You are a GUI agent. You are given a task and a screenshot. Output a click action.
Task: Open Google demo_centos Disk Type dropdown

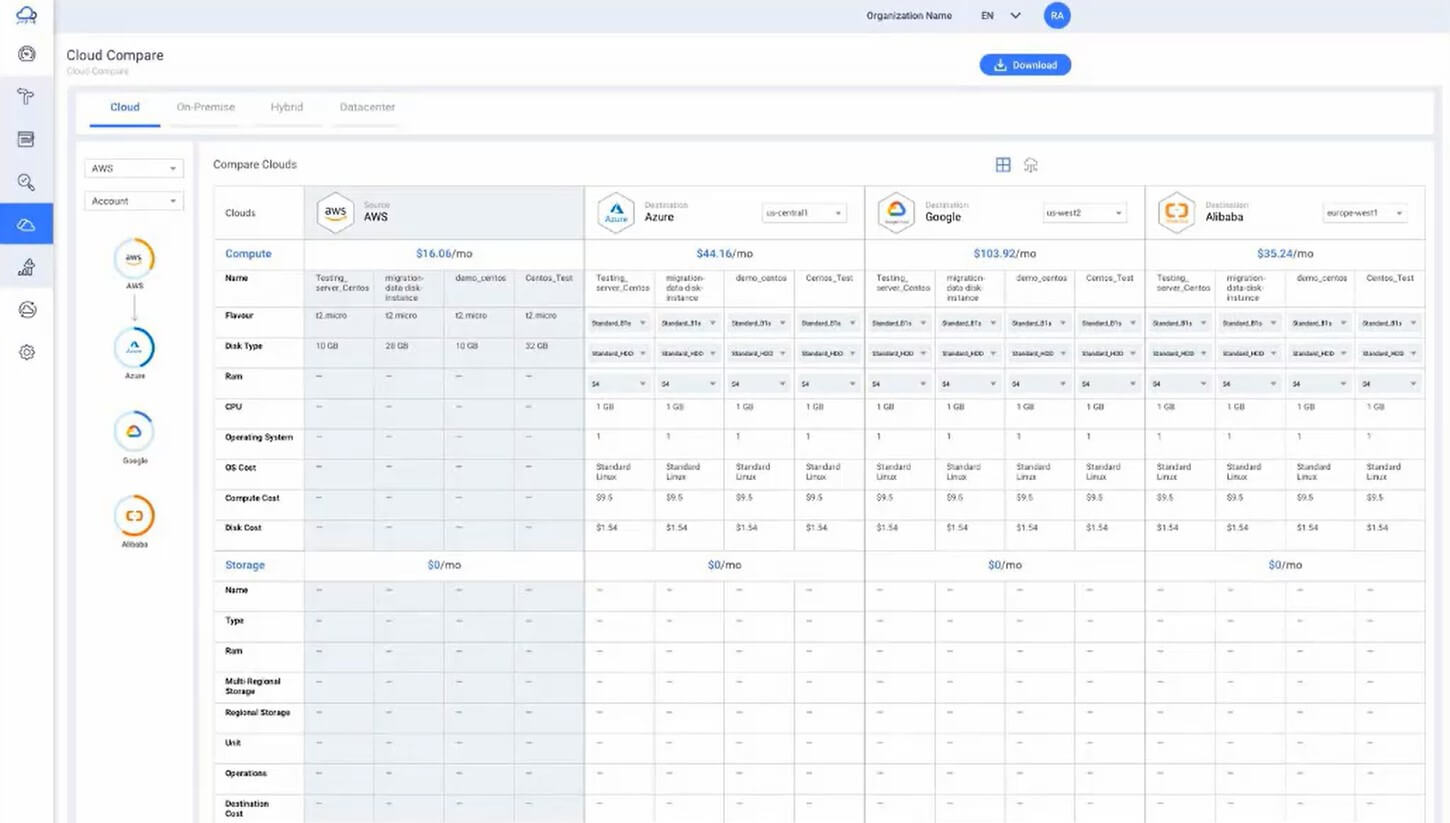click(1039, 353)
